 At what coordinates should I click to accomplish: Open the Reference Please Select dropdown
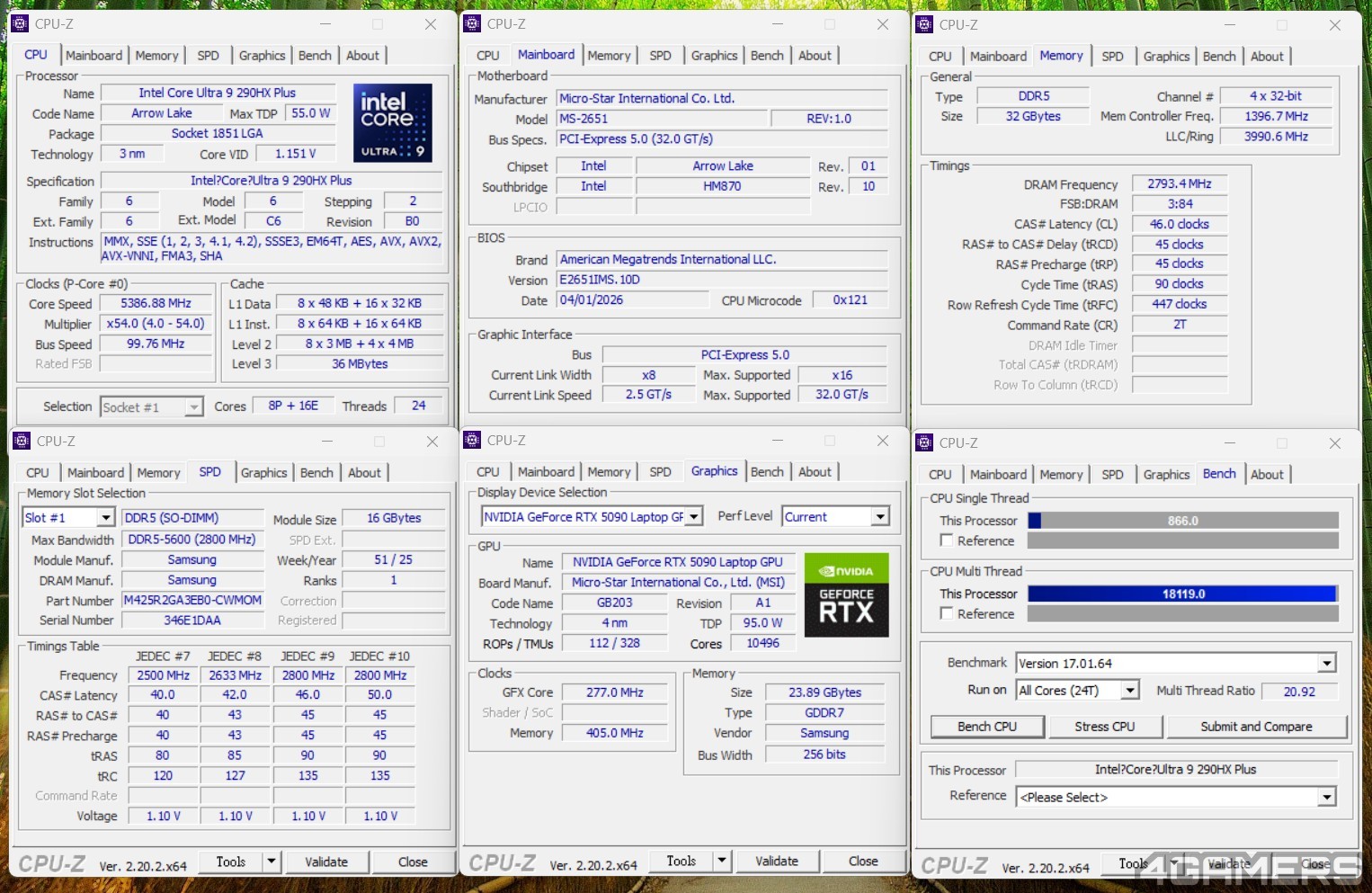pyautogui.click(x=1326, y=798)
